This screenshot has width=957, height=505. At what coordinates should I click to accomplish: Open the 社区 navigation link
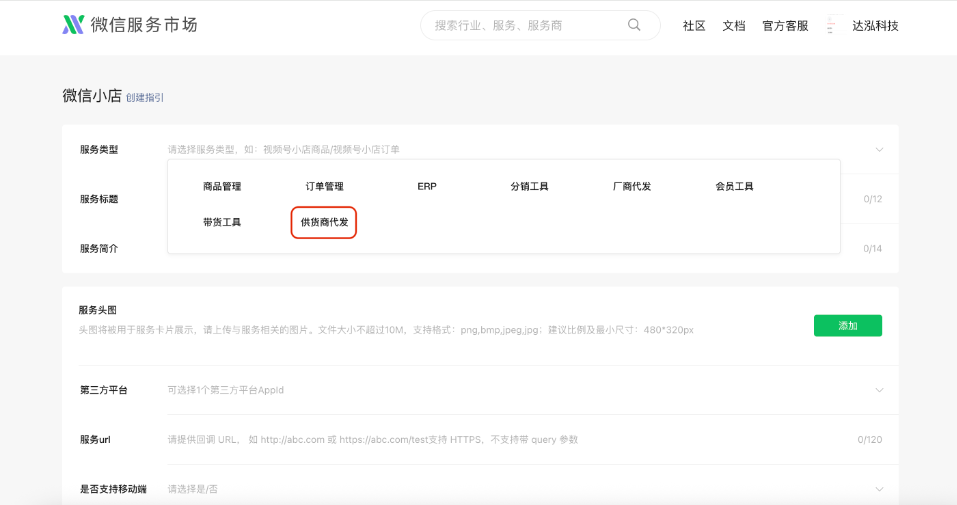point(694,26)
